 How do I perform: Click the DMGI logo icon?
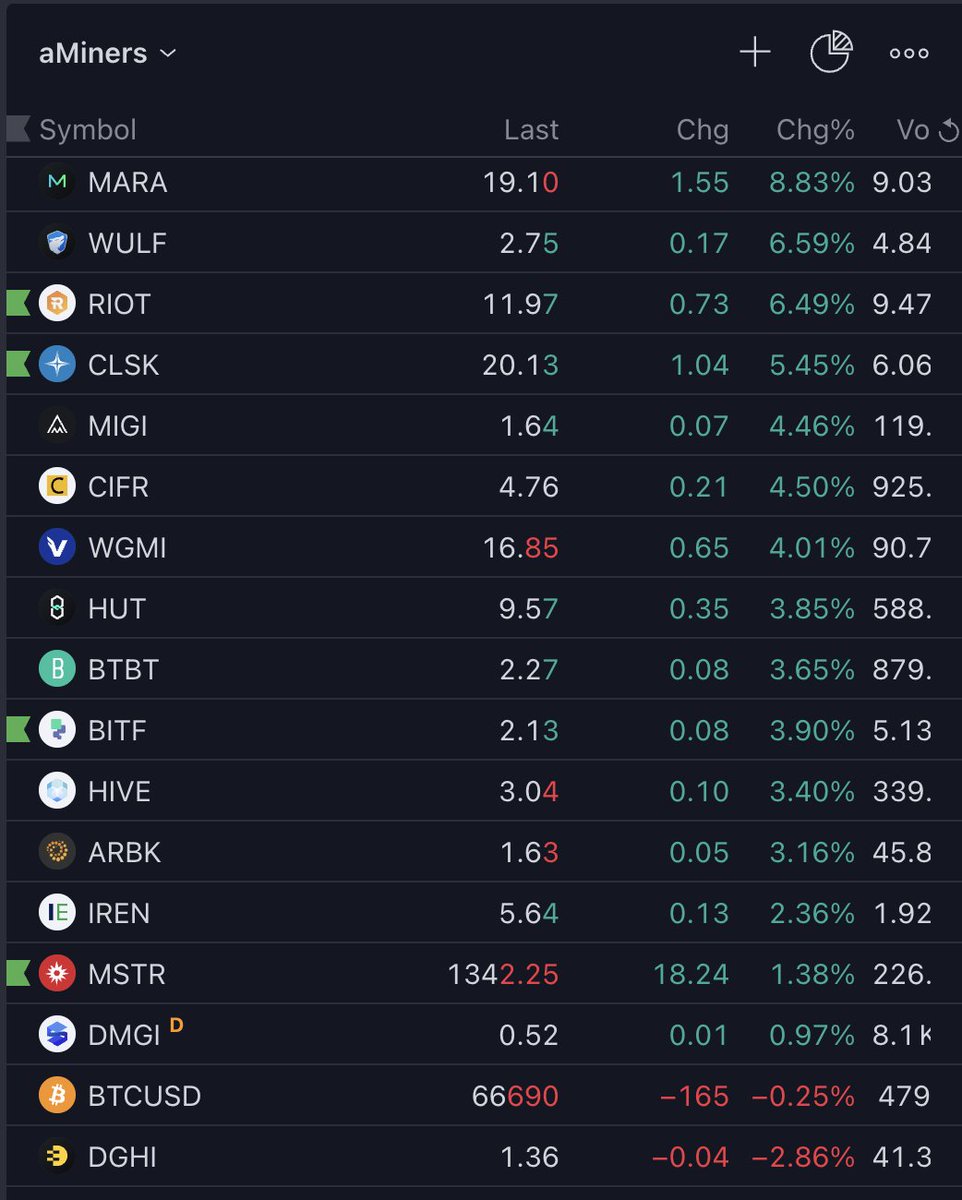(57, 1034)
